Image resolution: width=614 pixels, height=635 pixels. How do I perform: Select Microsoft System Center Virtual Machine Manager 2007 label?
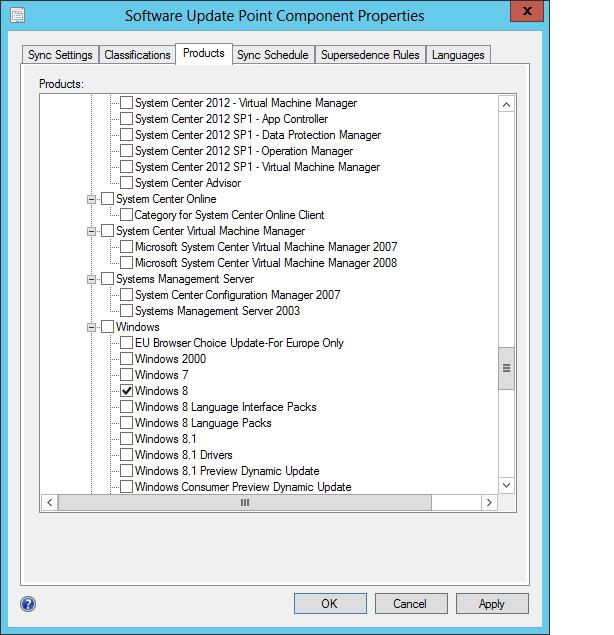266,247
